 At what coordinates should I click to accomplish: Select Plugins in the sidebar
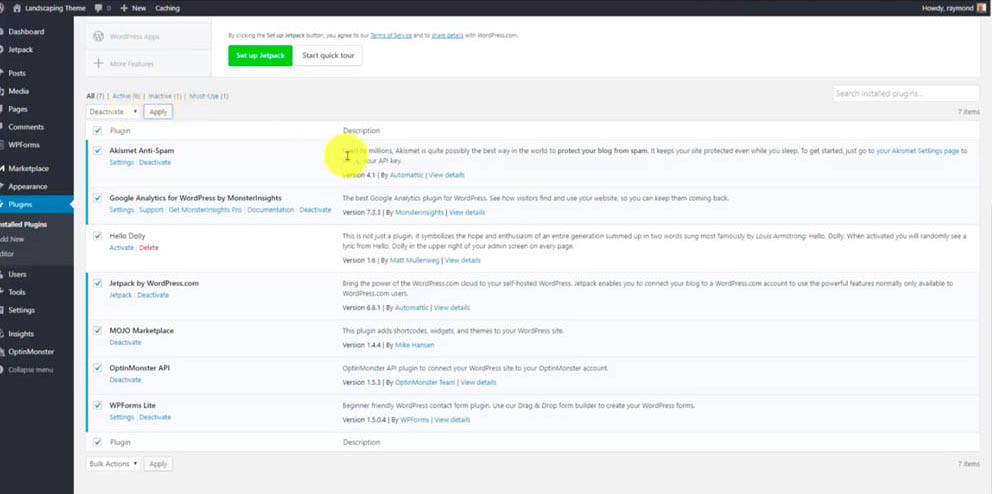point(20,204)
